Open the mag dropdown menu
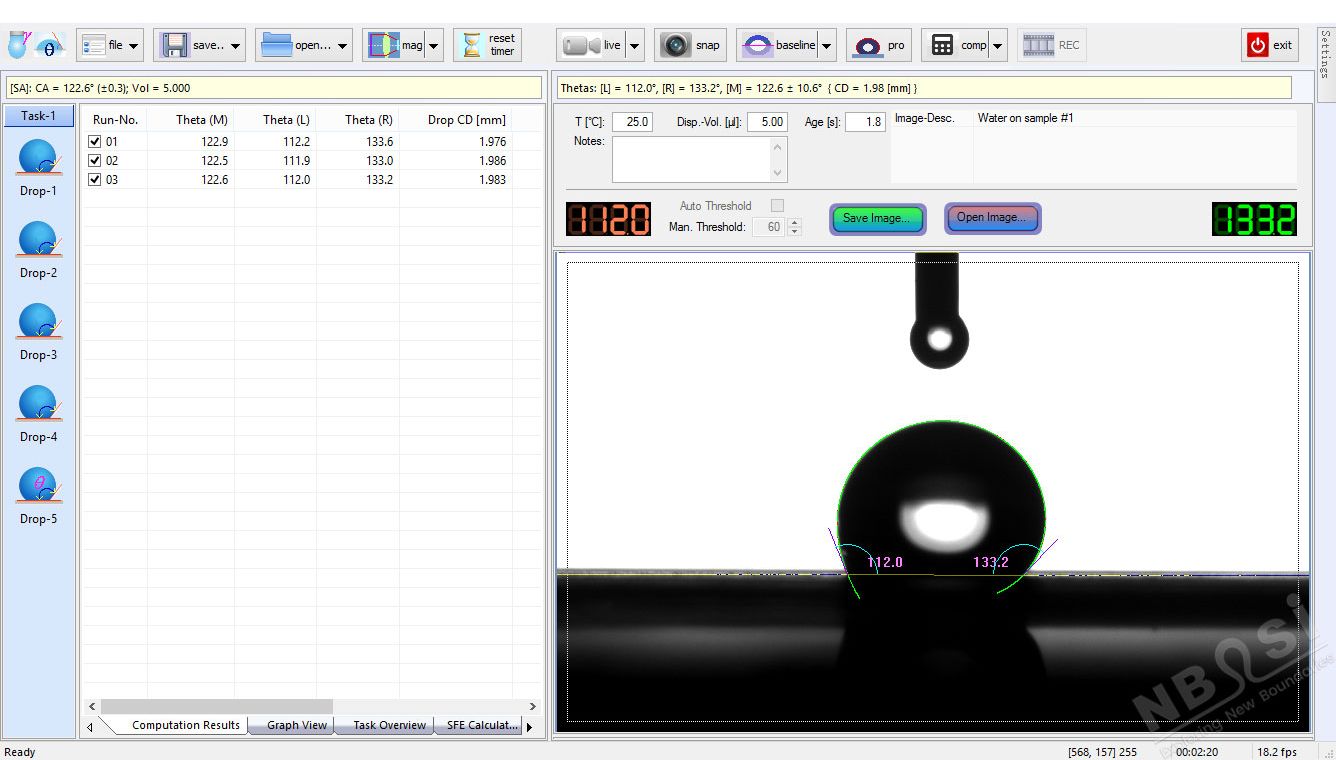 click(434, 44)
